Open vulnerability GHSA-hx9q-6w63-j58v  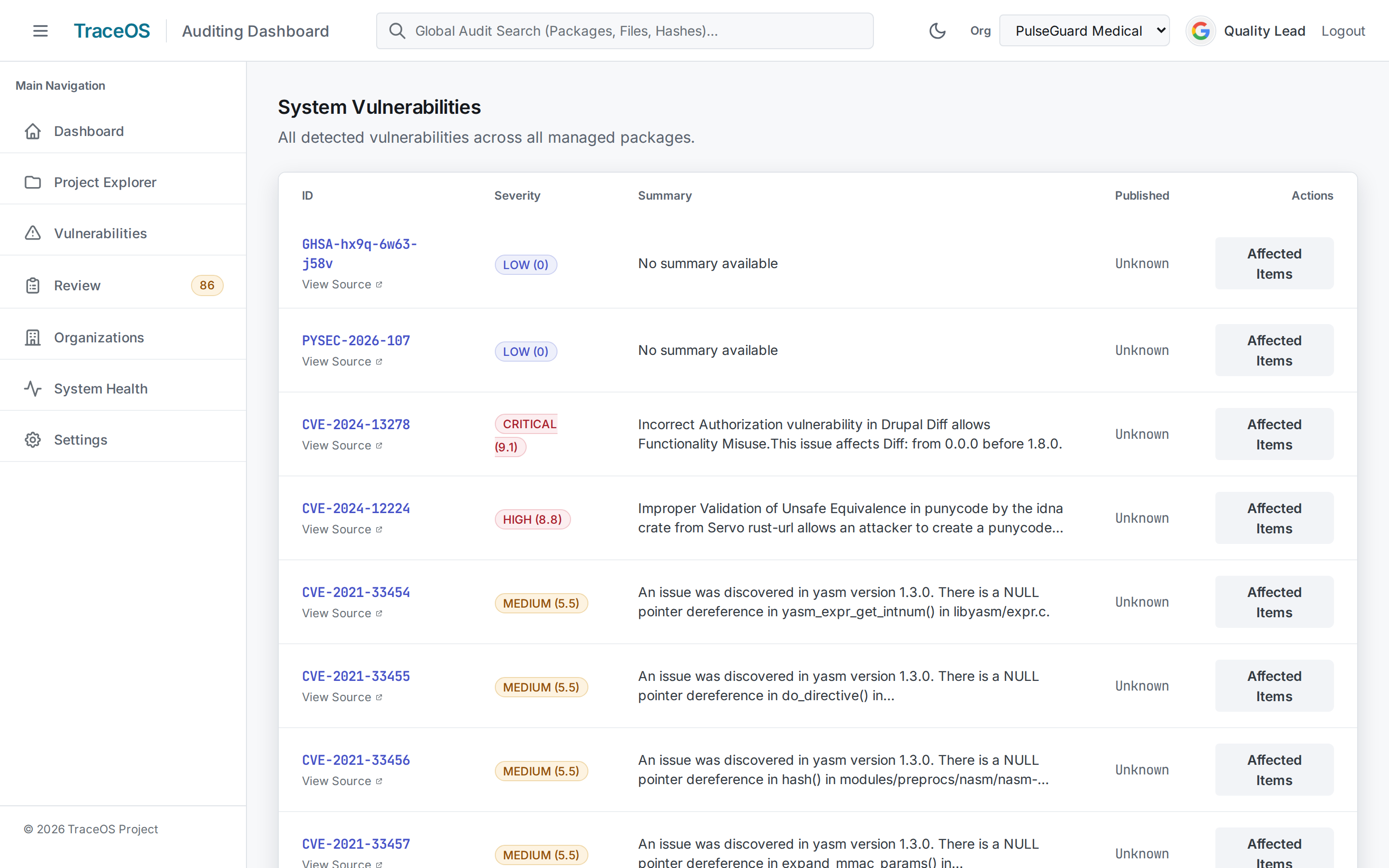tap(359, 254)
